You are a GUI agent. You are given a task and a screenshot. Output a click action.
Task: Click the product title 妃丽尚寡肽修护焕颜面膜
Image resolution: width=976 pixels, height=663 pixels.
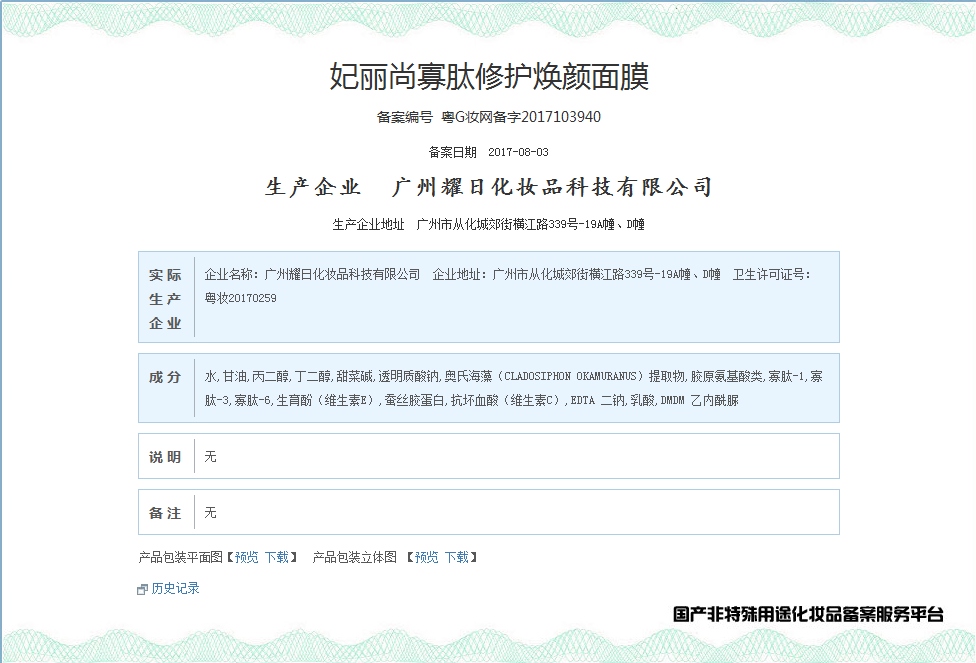point(489,77)
